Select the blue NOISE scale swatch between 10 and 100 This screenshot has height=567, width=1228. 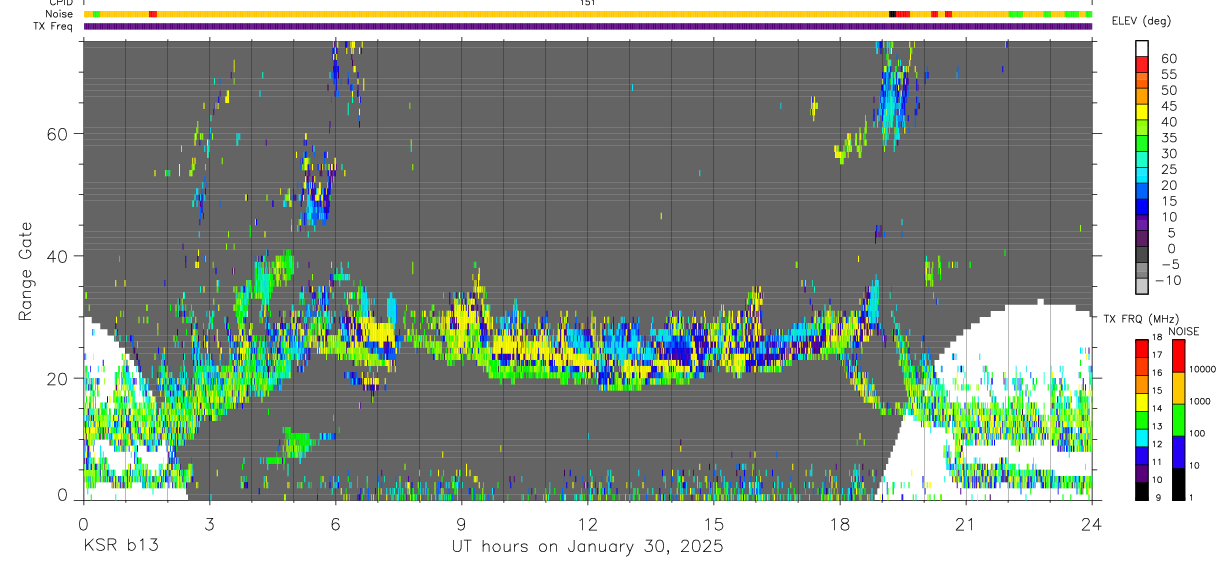tap(1177, 451)
